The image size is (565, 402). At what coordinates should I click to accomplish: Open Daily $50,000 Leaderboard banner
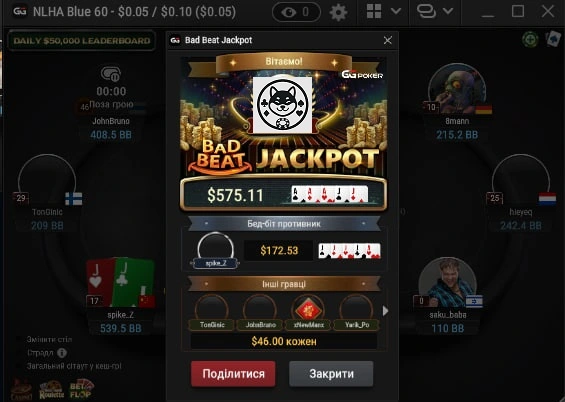pyautogui.click(x=82, y=41)
